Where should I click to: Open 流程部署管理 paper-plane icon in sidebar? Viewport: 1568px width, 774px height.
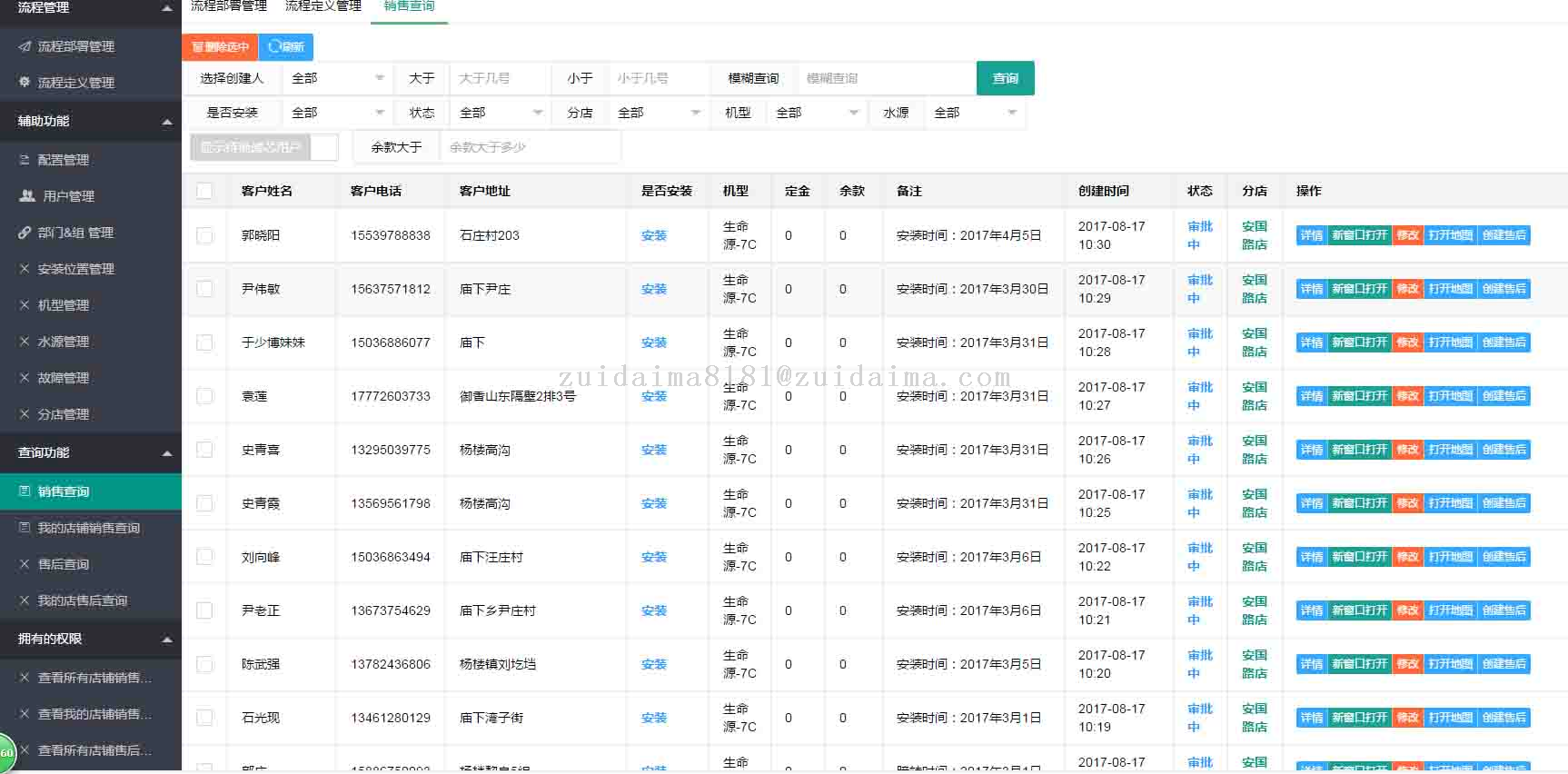pyautogui.click(x=25, y=46)
